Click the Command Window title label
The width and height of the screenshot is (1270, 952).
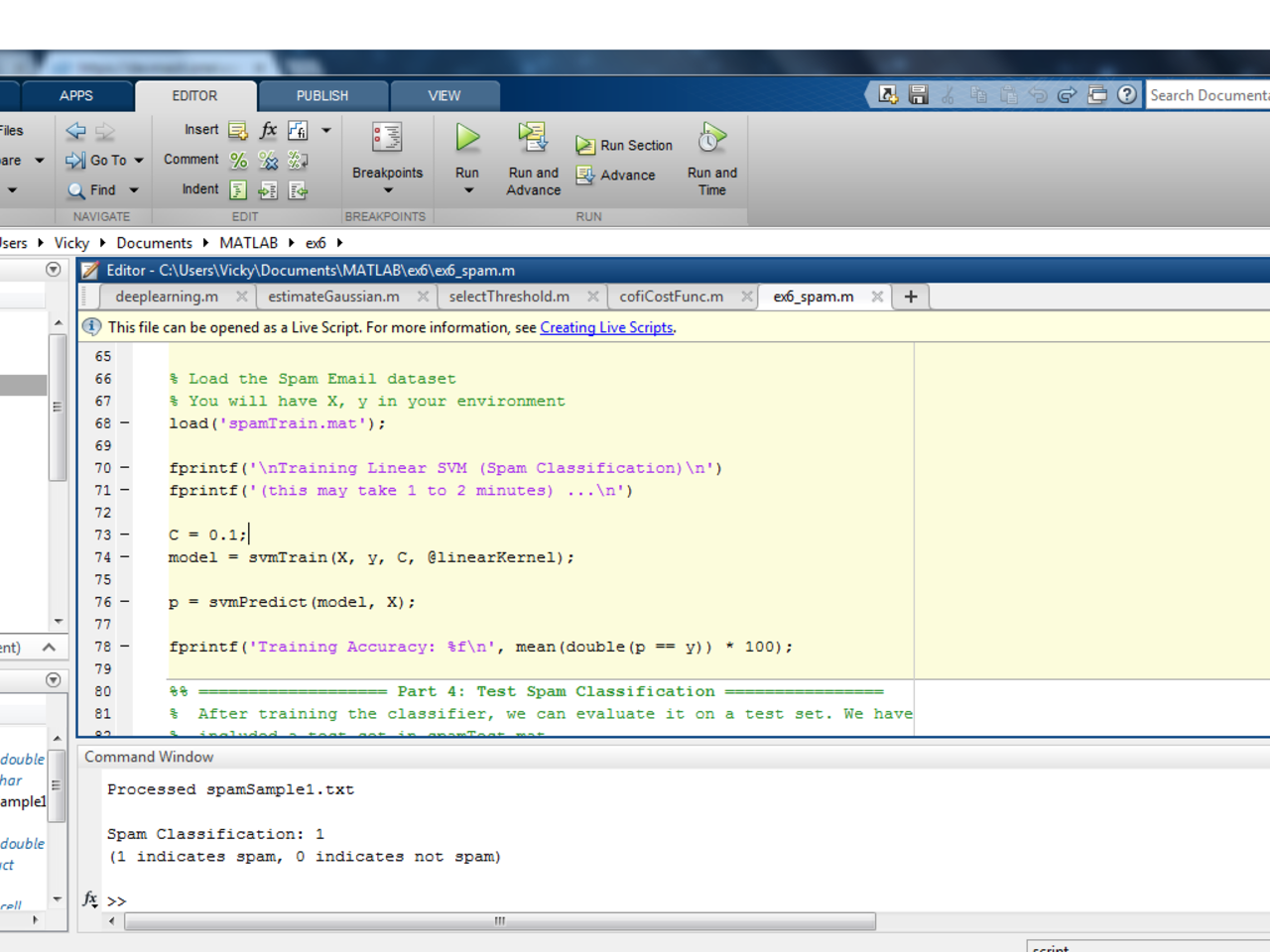[x=149, y=757]
